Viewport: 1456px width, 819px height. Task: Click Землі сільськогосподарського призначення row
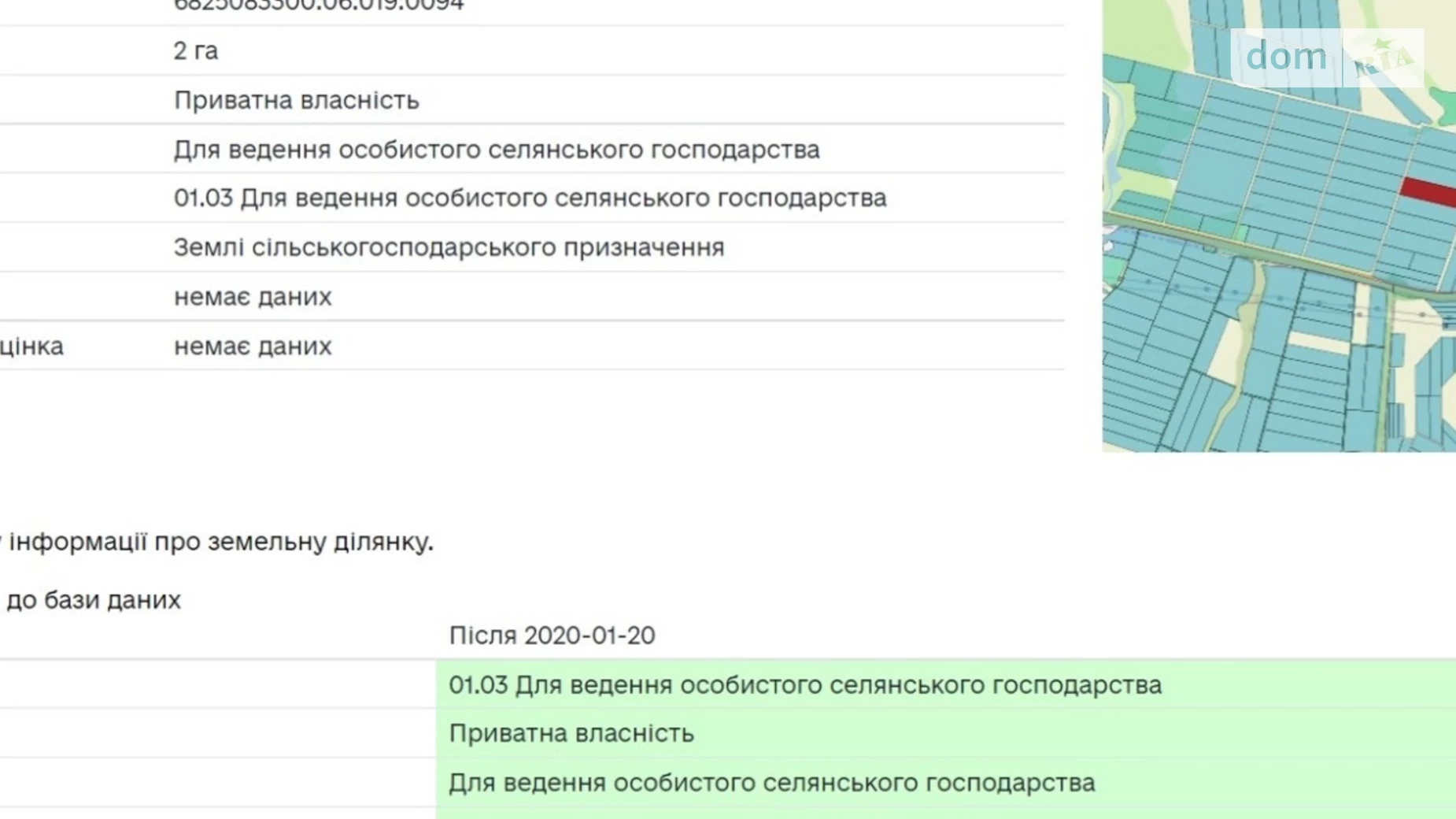pos(449,247)
